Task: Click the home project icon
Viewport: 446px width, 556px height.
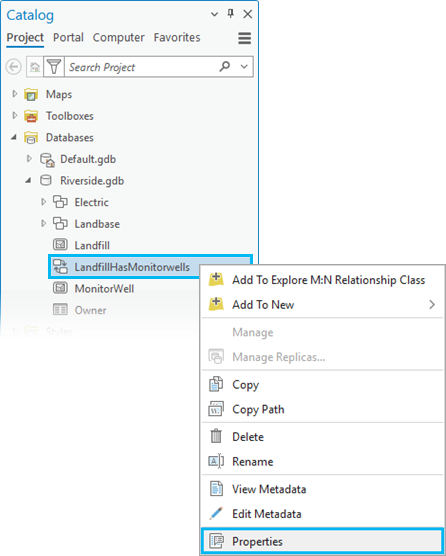Action: tap(35, 67)
